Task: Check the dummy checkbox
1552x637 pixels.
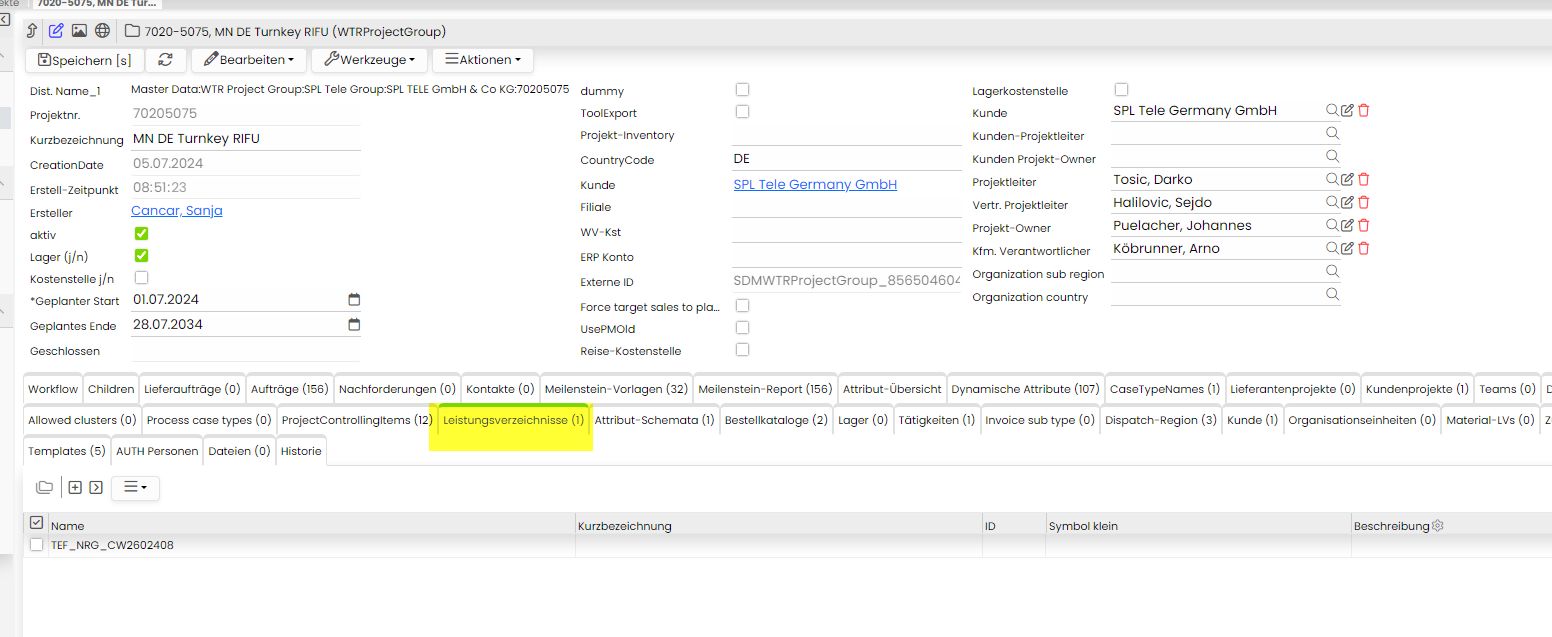Action: click(742, 89)
